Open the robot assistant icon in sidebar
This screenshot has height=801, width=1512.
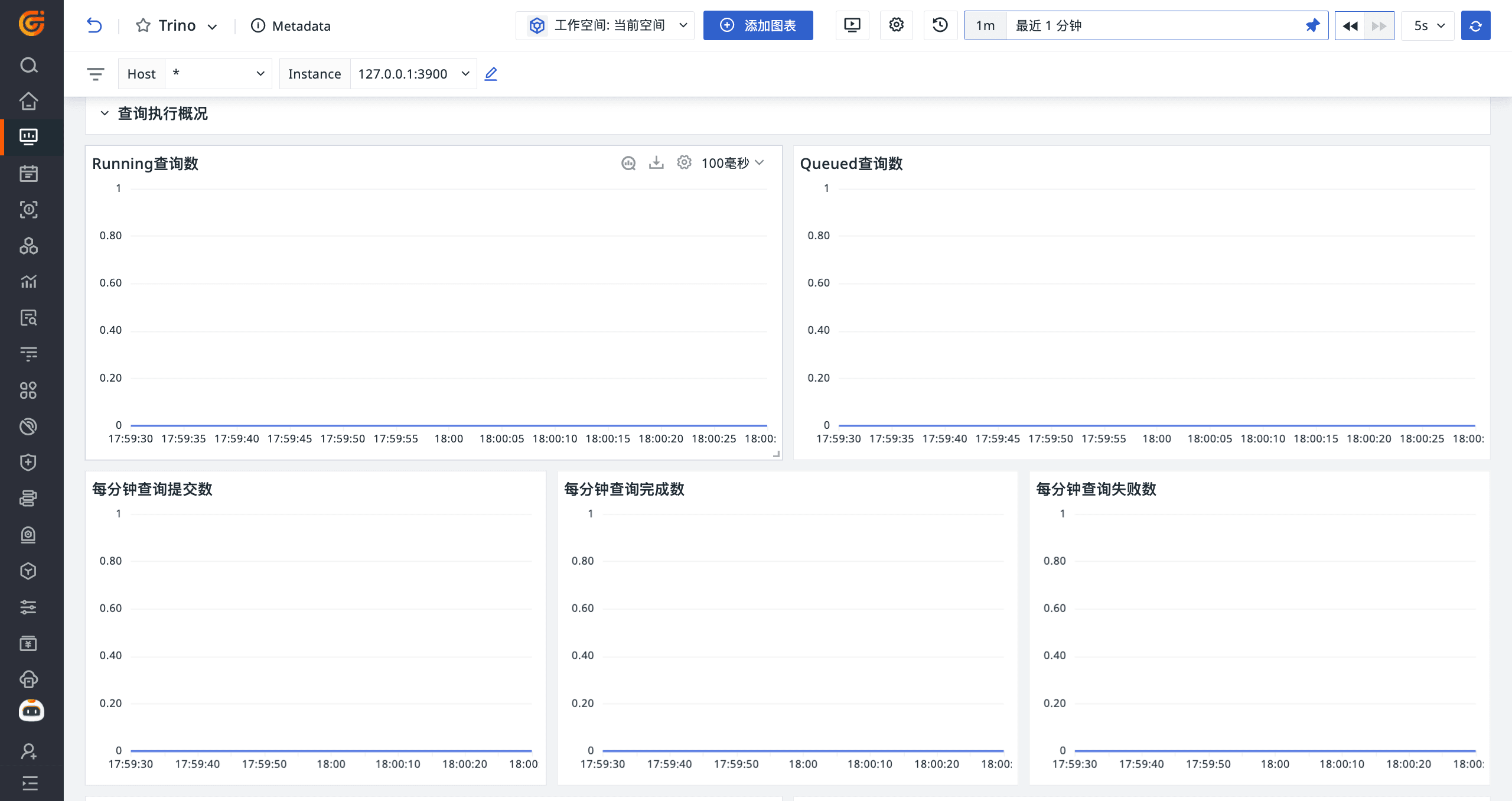pyautogui.click(x=31, y=710)
